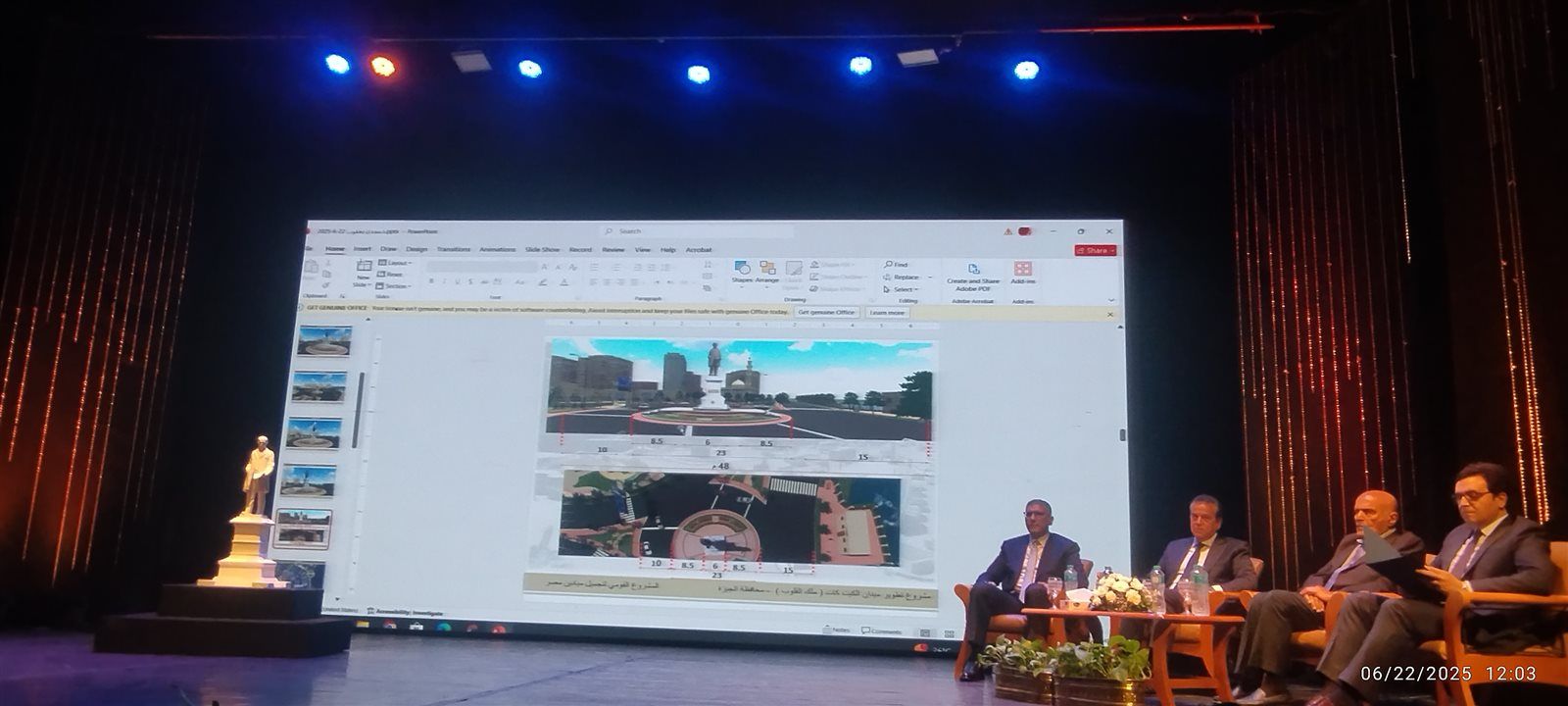Open the Design ribbon tab
The height and width of the screenshot is (706, 1568).
pyautogui.click(x=416, y=249)
